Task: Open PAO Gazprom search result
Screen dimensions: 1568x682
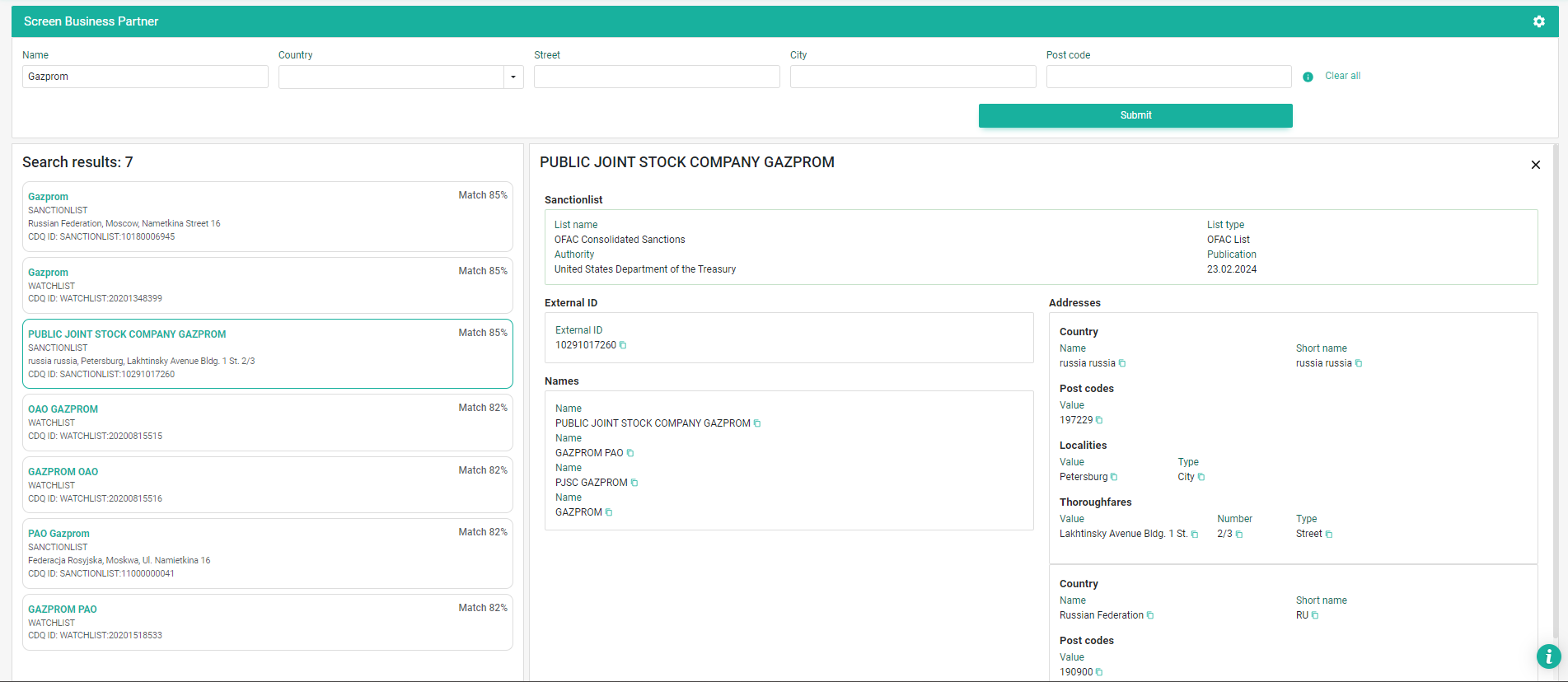Action: tap(268, 554)
